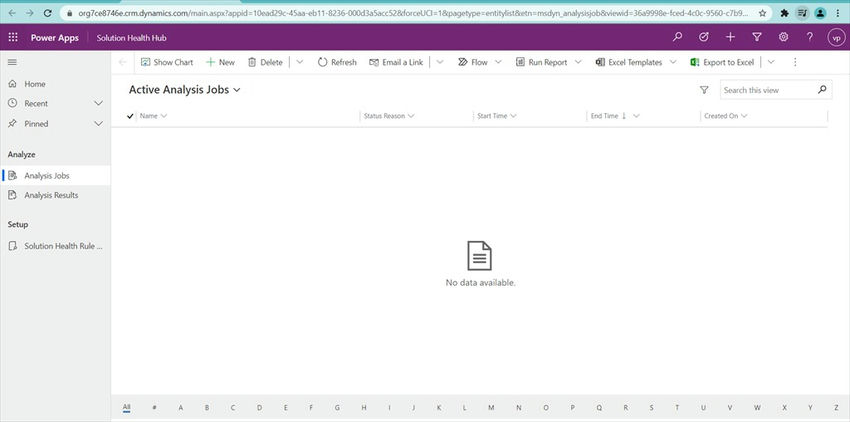
Task: Open the Chrome three-dot menu
Action: coord(838,13)
